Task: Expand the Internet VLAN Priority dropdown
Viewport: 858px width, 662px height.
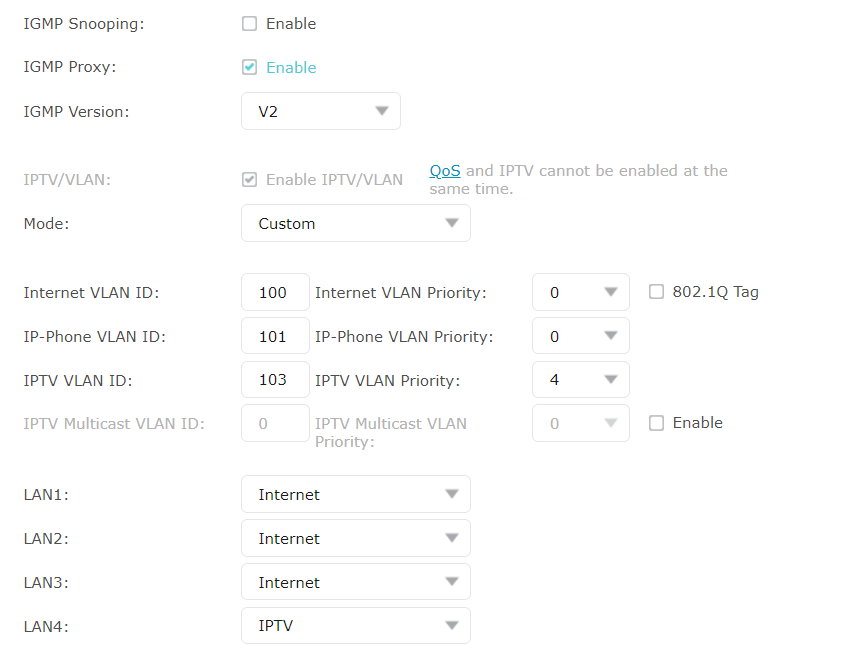Action: pyautogui.click(x=581, y=292)
